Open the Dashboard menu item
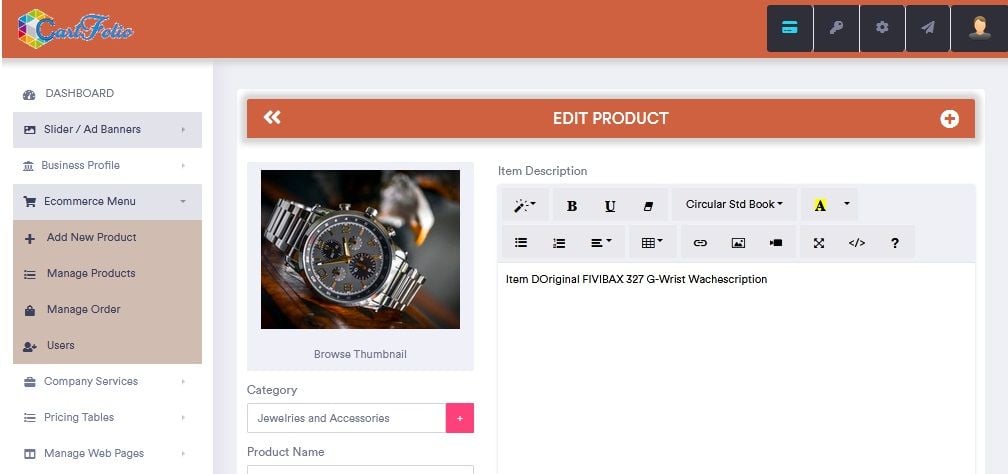1008x474 pixels. (x=107, y=94)
